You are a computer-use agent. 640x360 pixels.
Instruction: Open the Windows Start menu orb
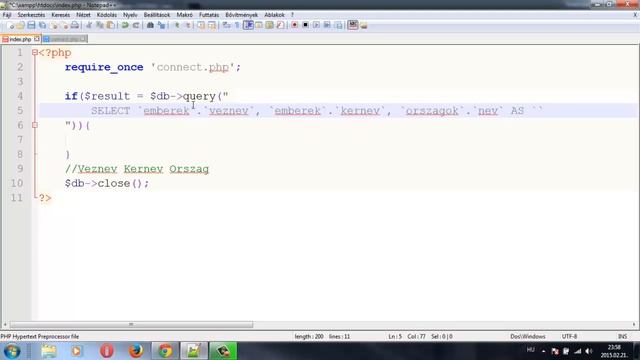click(12, 351)
